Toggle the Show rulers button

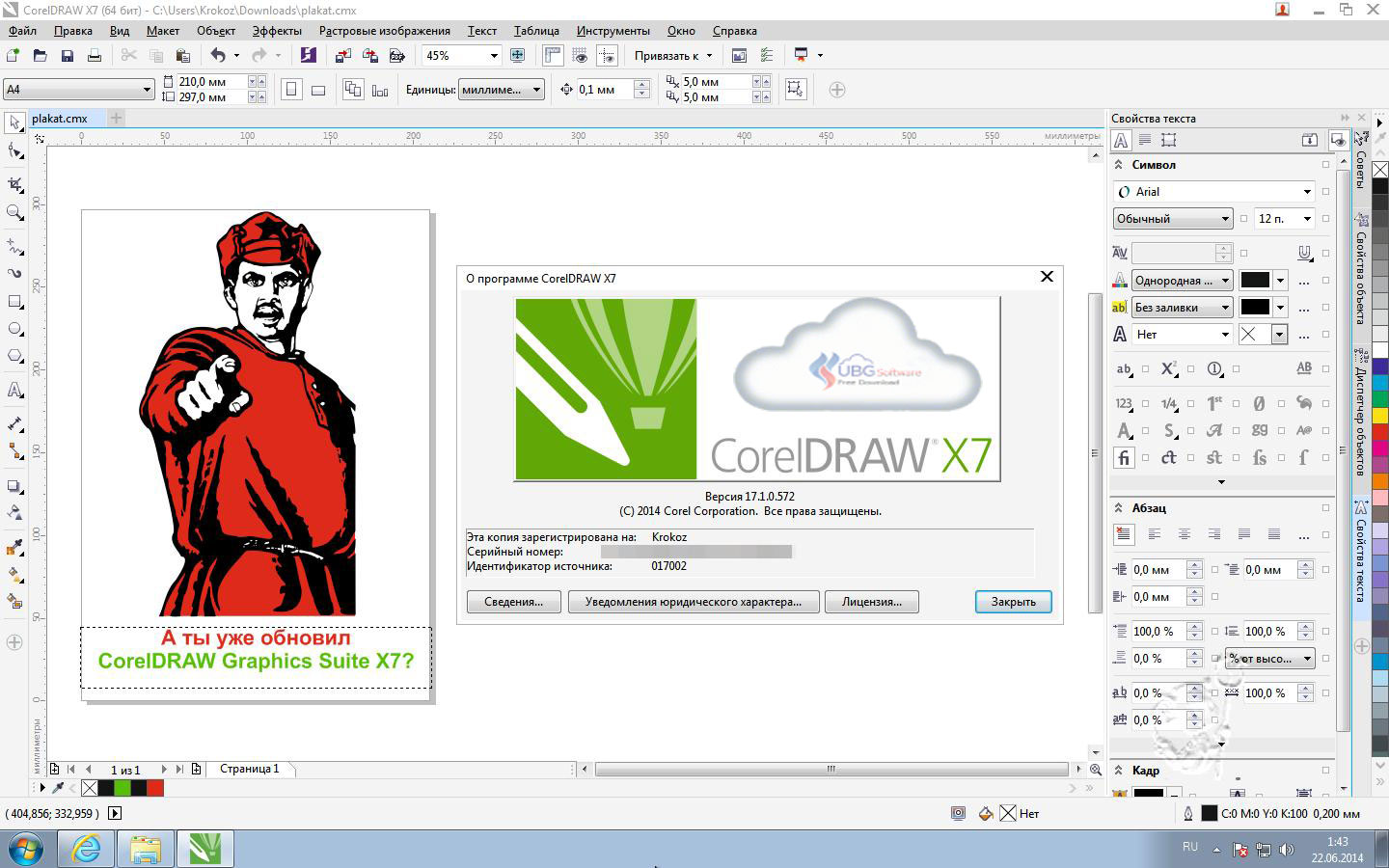point(553,55)
